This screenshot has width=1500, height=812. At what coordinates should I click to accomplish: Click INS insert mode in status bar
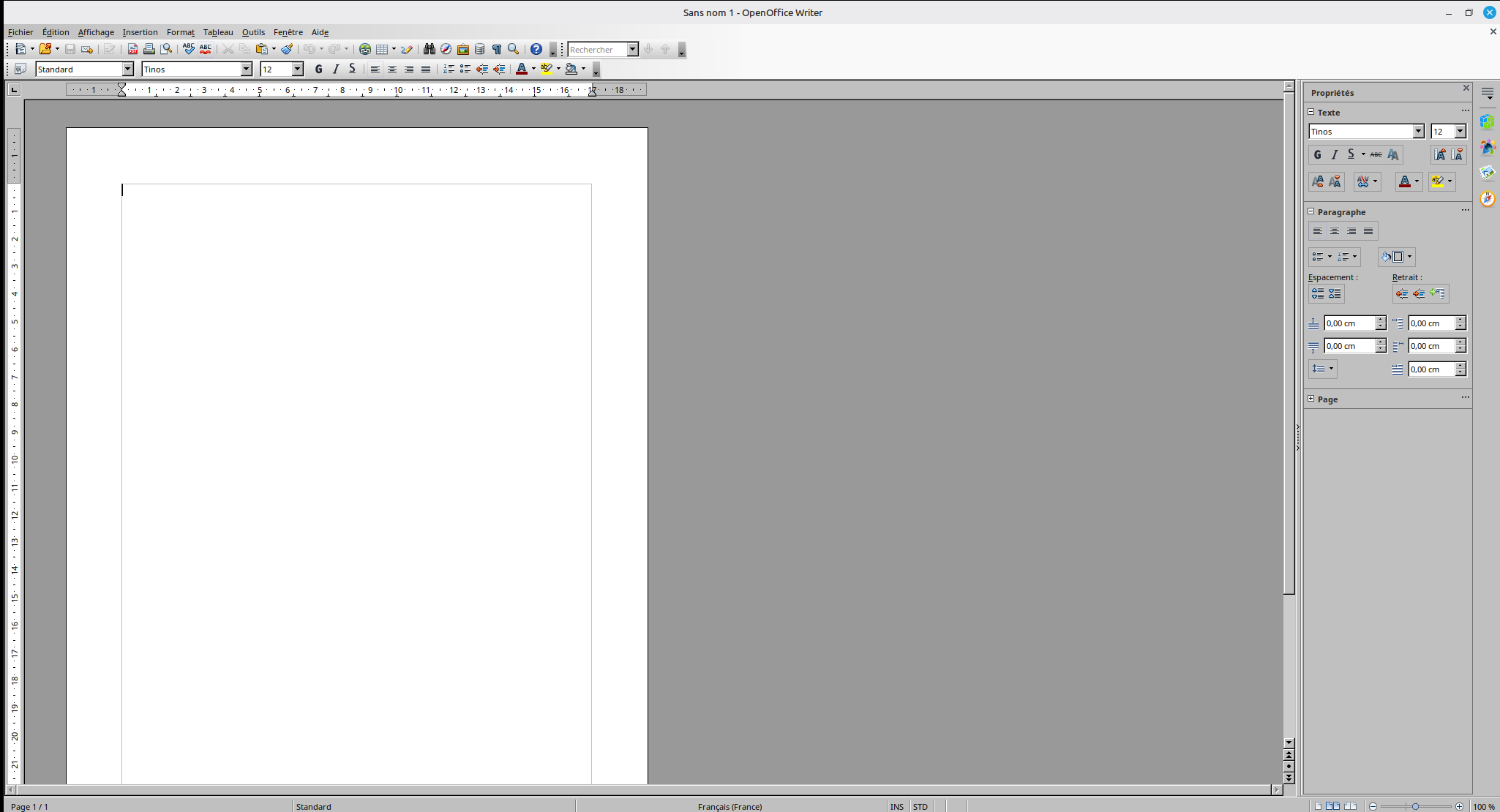pyautogui.click(x=897, y=806)
